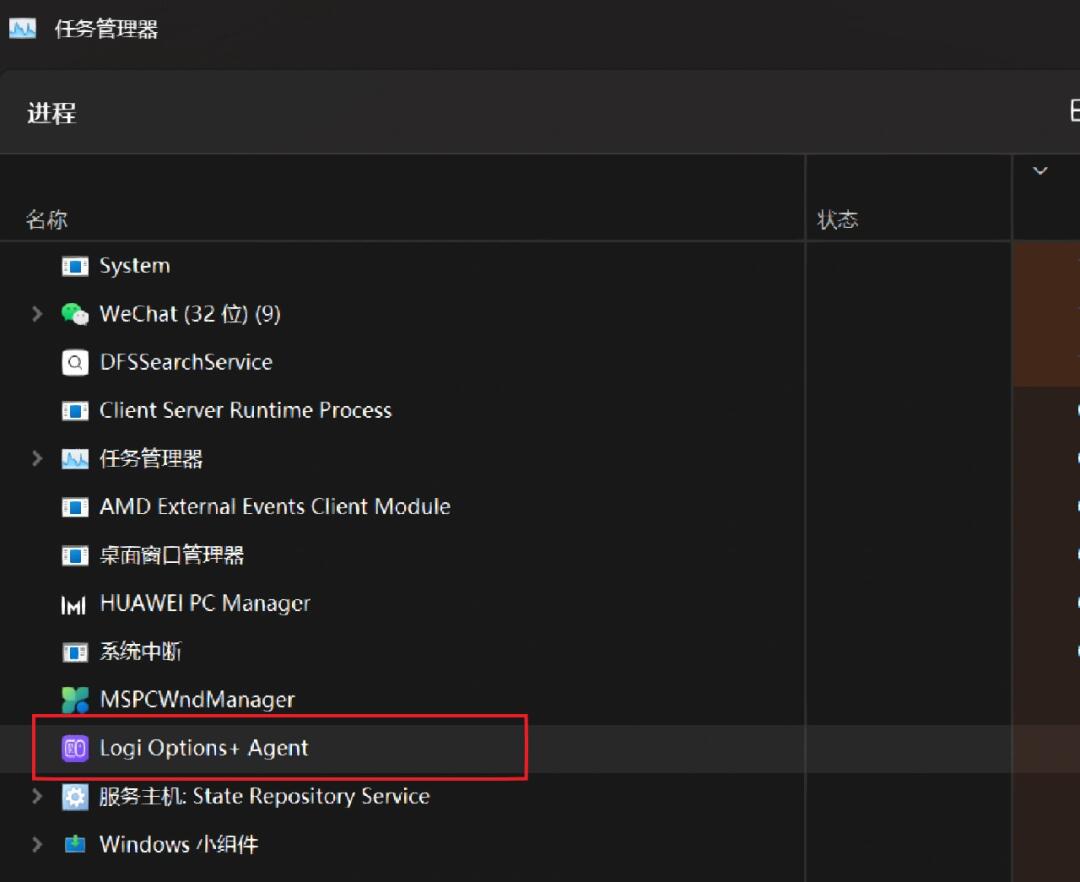
Task: Click the HUAWEI PC Manager icon
Action: (74, 605)
